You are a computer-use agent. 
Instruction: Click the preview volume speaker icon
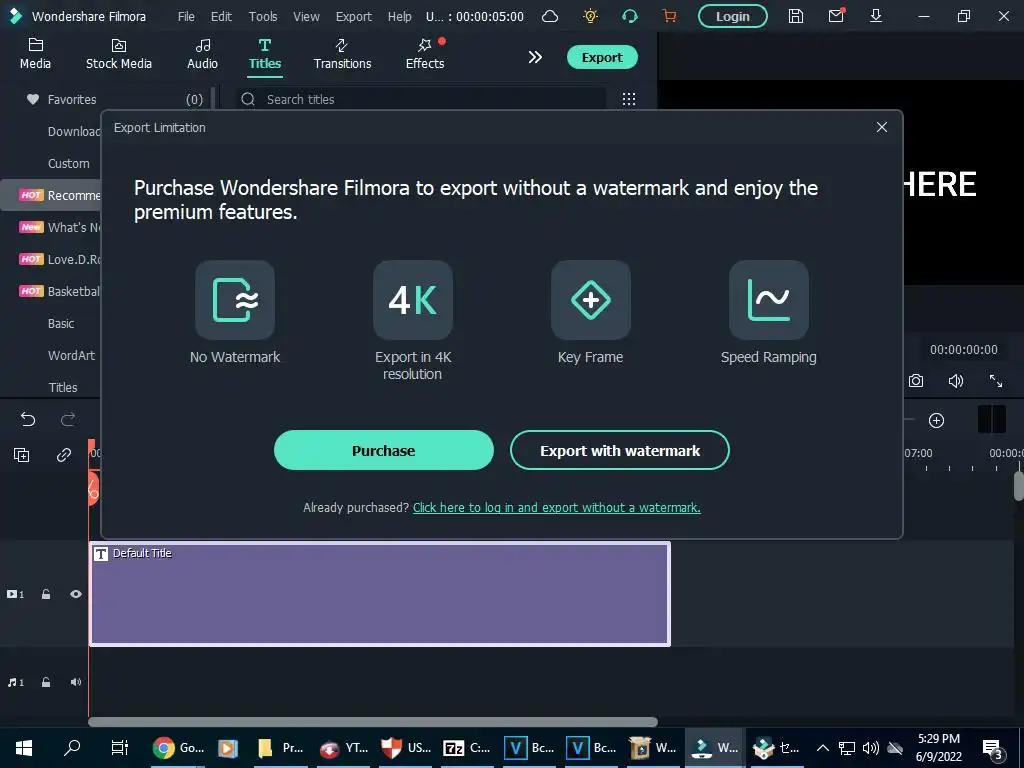pos(955,381)
